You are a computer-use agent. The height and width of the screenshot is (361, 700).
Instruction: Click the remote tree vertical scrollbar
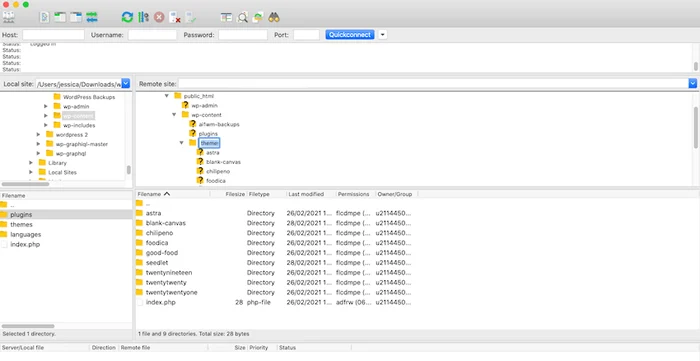[x=696, y=127]
